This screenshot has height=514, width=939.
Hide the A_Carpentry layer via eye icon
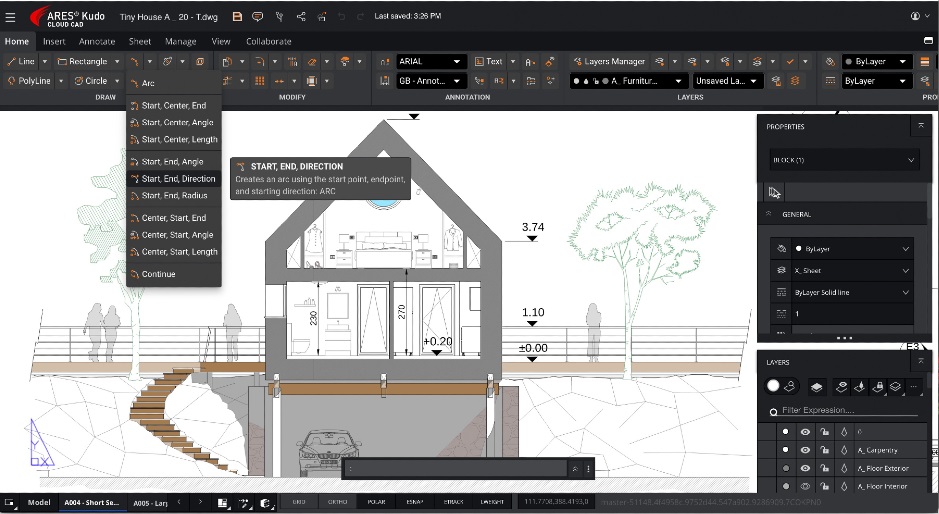click(x=805, y=450)
